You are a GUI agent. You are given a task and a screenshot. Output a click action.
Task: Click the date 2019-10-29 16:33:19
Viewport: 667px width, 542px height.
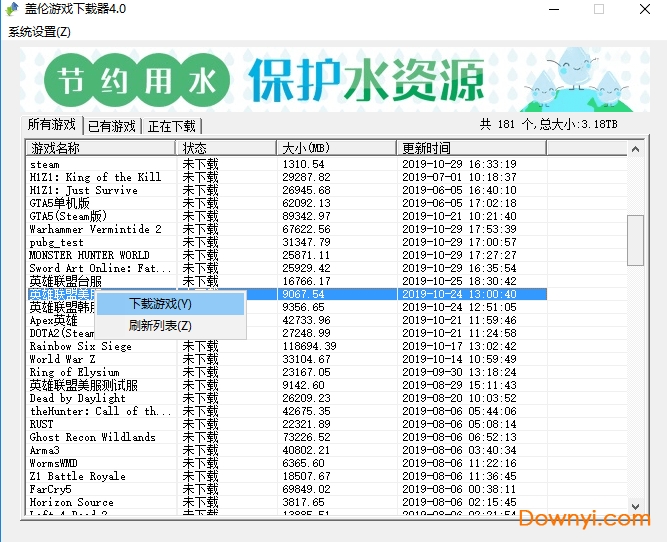click(x=459, y=164)
